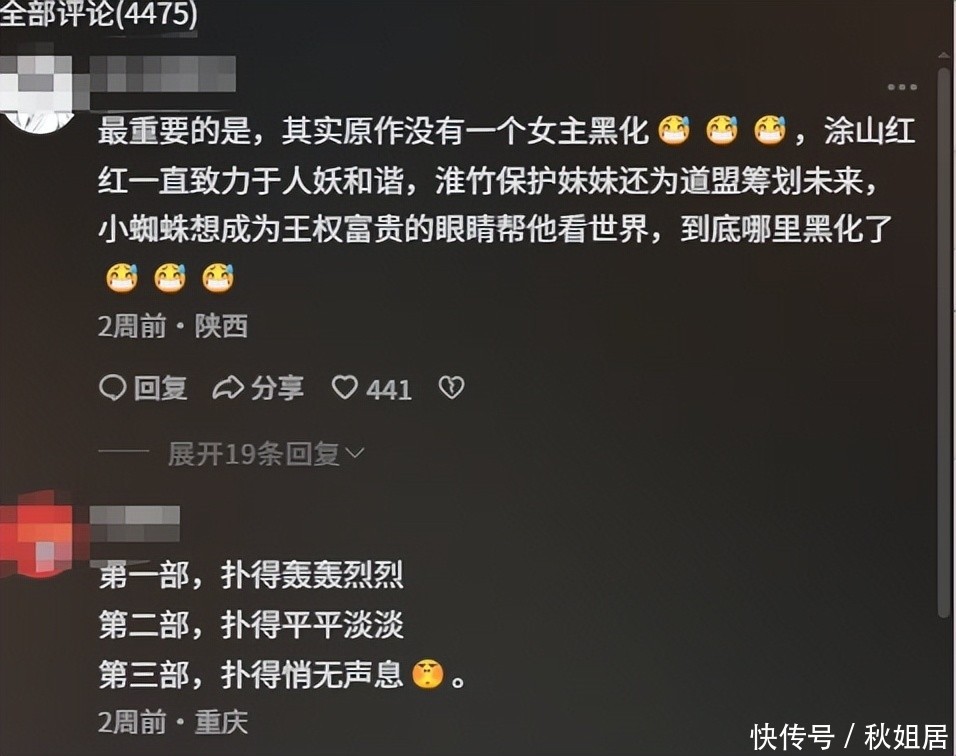Click the 2周前·陕西 timestamp
Screen dimensions: 956x756
173,326
